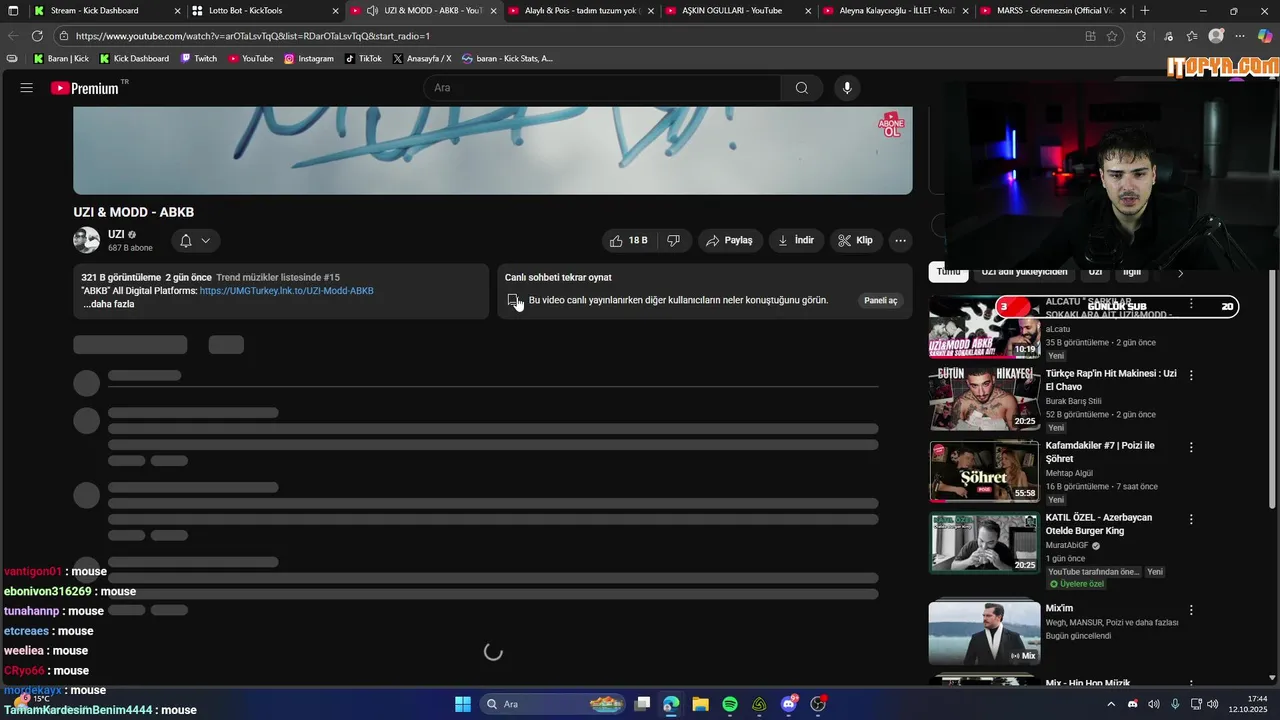Download the video with İndir
Image resolution: width=1280 pixels, height=720 pixels.
(x=796, y=240)
